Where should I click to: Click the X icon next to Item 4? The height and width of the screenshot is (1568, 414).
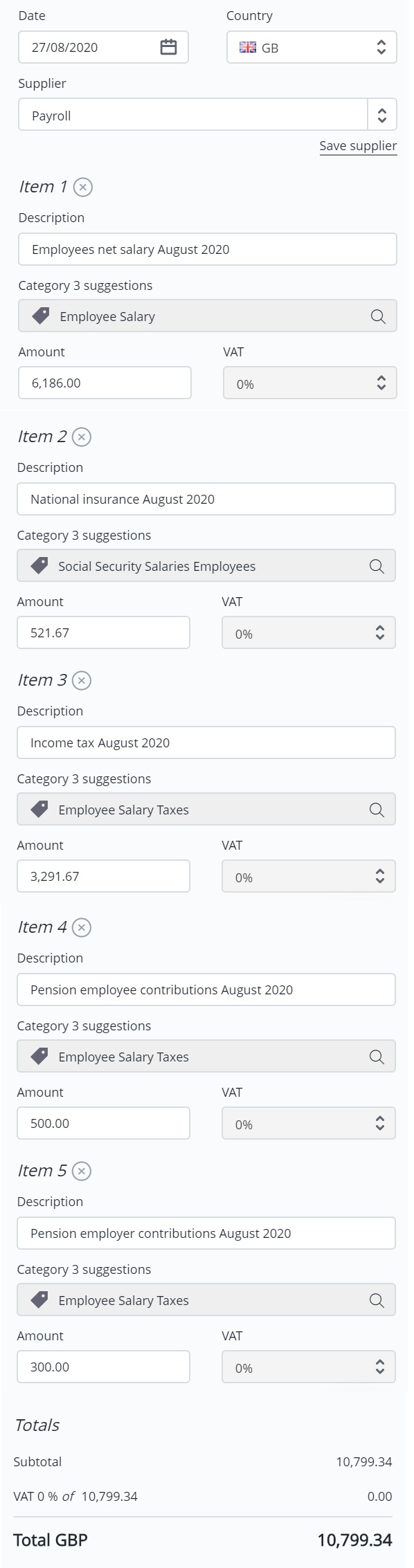(x=82, y=927)
